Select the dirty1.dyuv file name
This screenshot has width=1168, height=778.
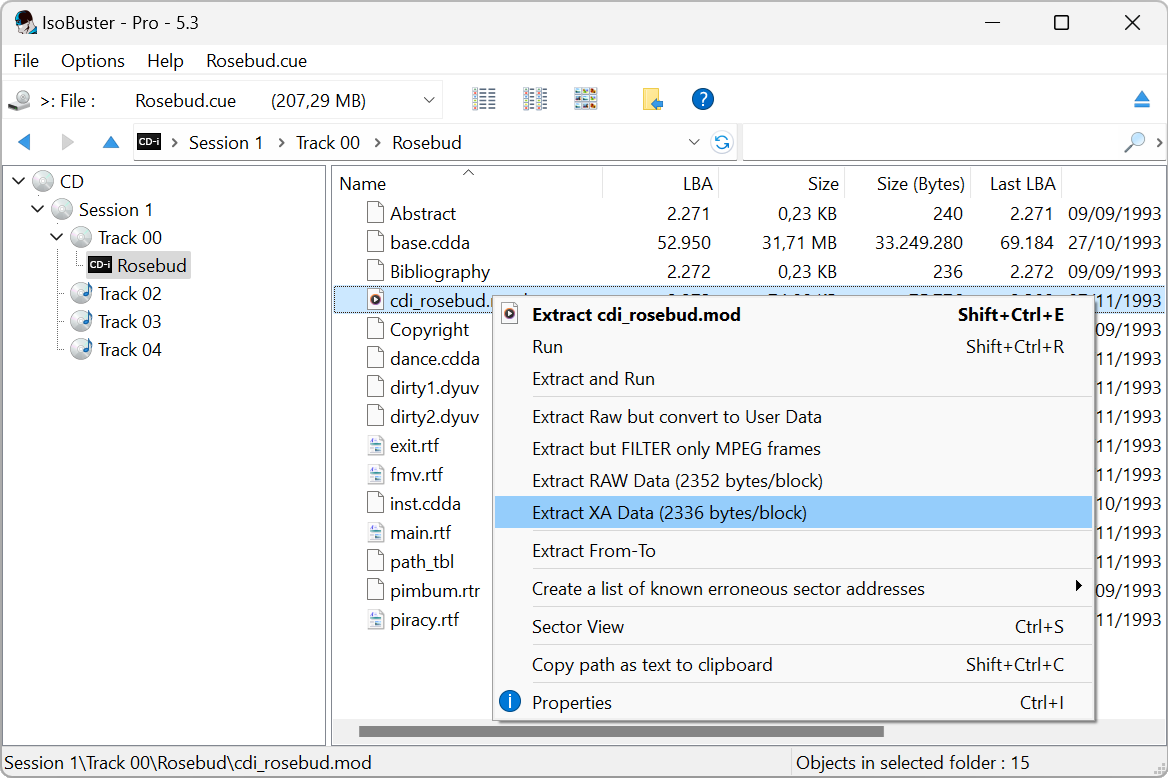click(434, 388)
